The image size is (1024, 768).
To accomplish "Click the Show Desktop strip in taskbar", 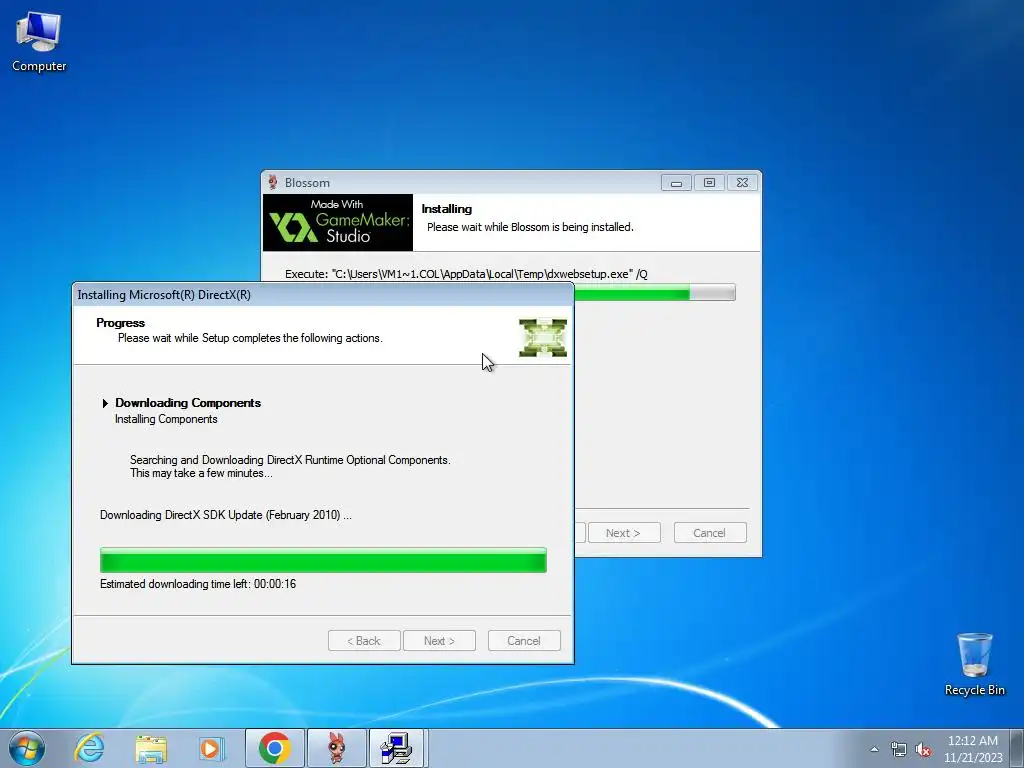I will point(1018,748).
